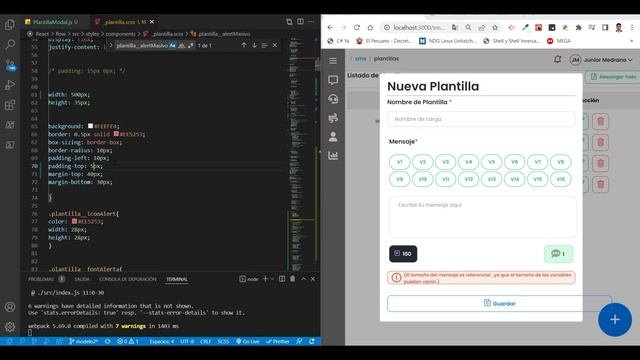
Task: Open the chat messages sidebar icon
Action: click(x=333, y=80)
